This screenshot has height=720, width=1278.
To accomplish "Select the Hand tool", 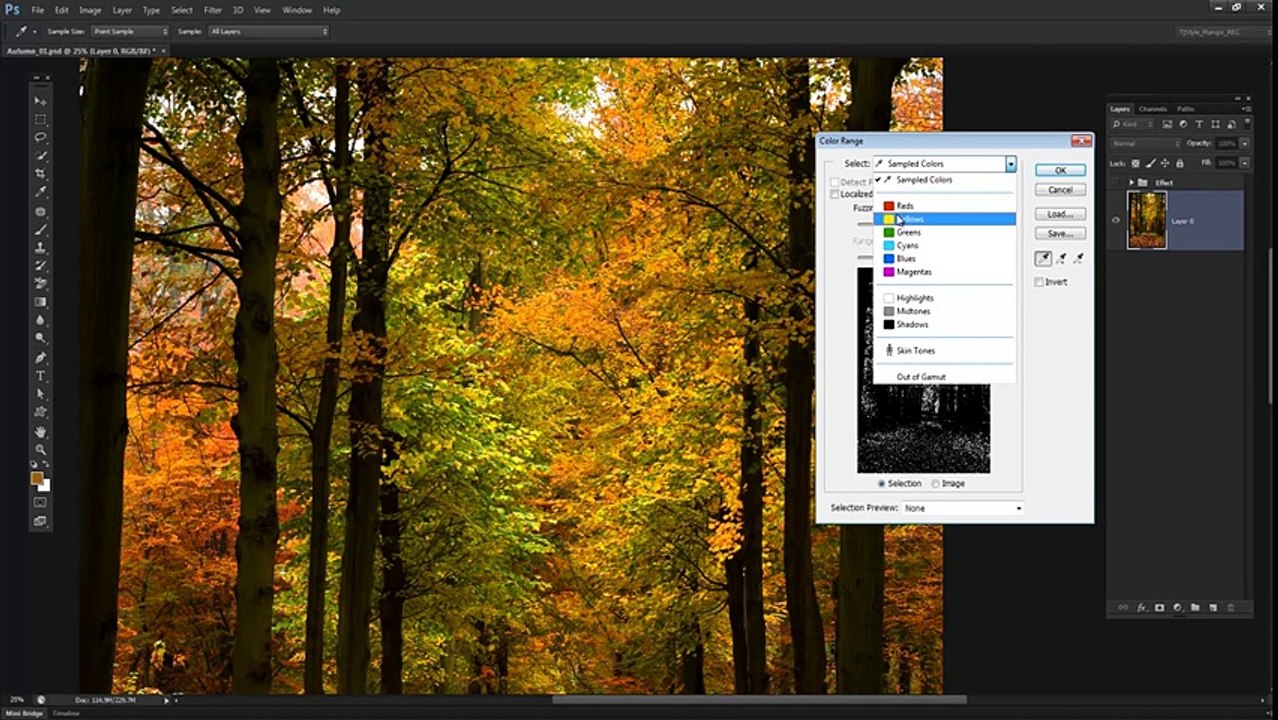I will (x=41, y=430).
